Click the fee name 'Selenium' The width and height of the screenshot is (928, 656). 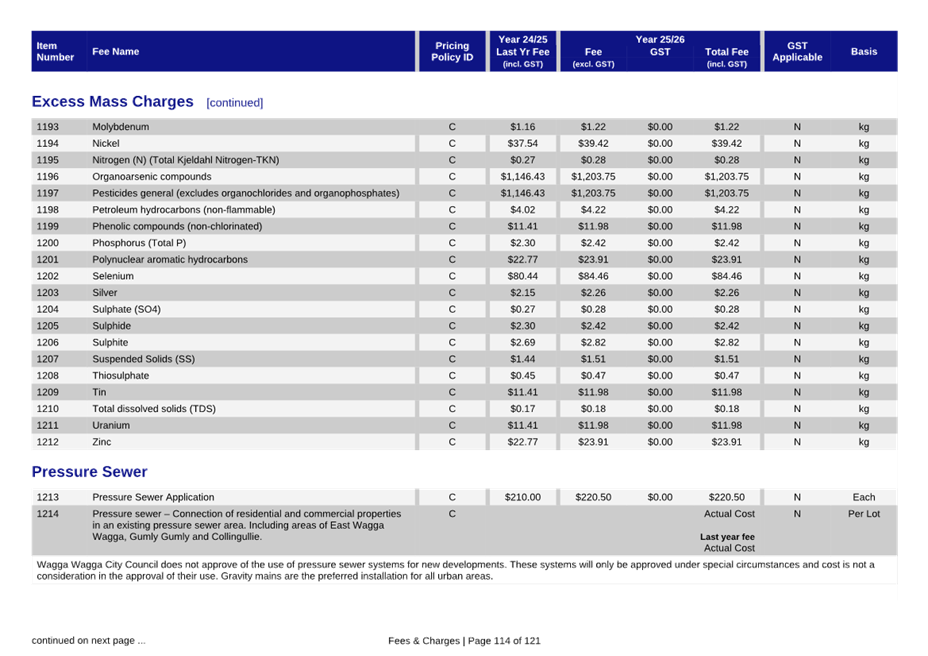[x=113, y=276]
